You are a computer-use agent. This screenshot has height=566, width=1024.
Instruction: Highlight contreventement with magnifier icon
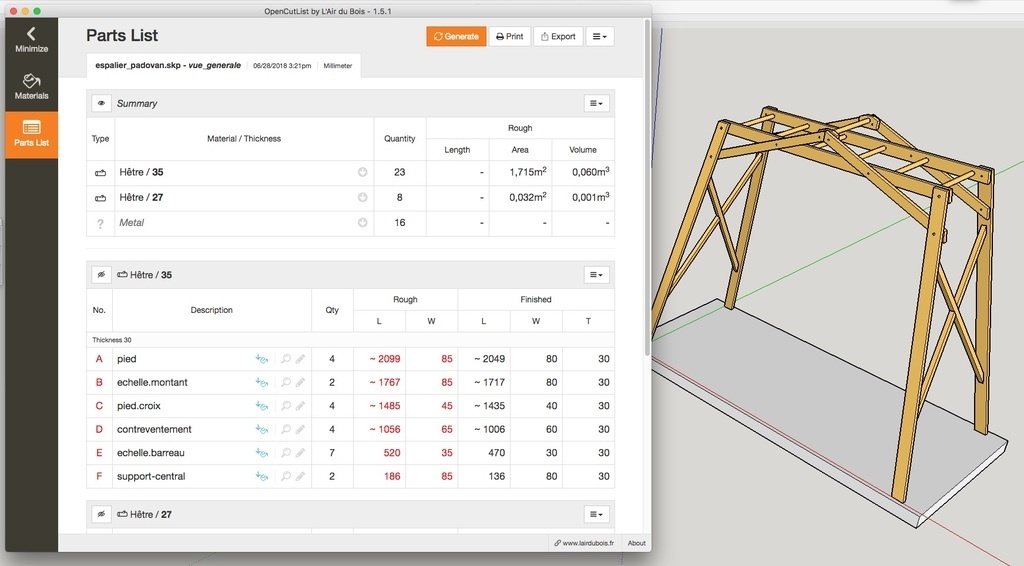pyautogui.click(x=285, y=430)
